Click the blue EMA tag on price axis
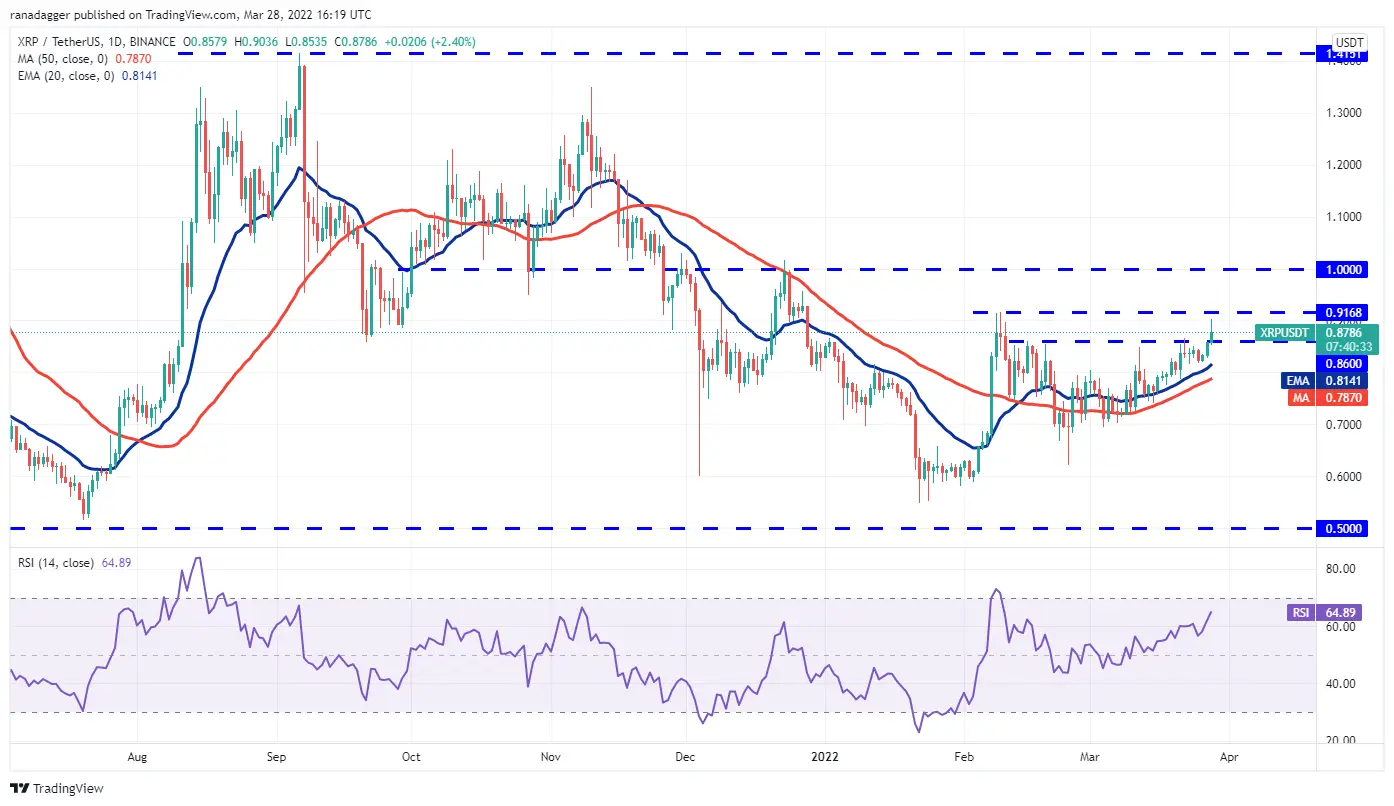Viewport: 1394px width, 806px height. tap(1300, 380)
